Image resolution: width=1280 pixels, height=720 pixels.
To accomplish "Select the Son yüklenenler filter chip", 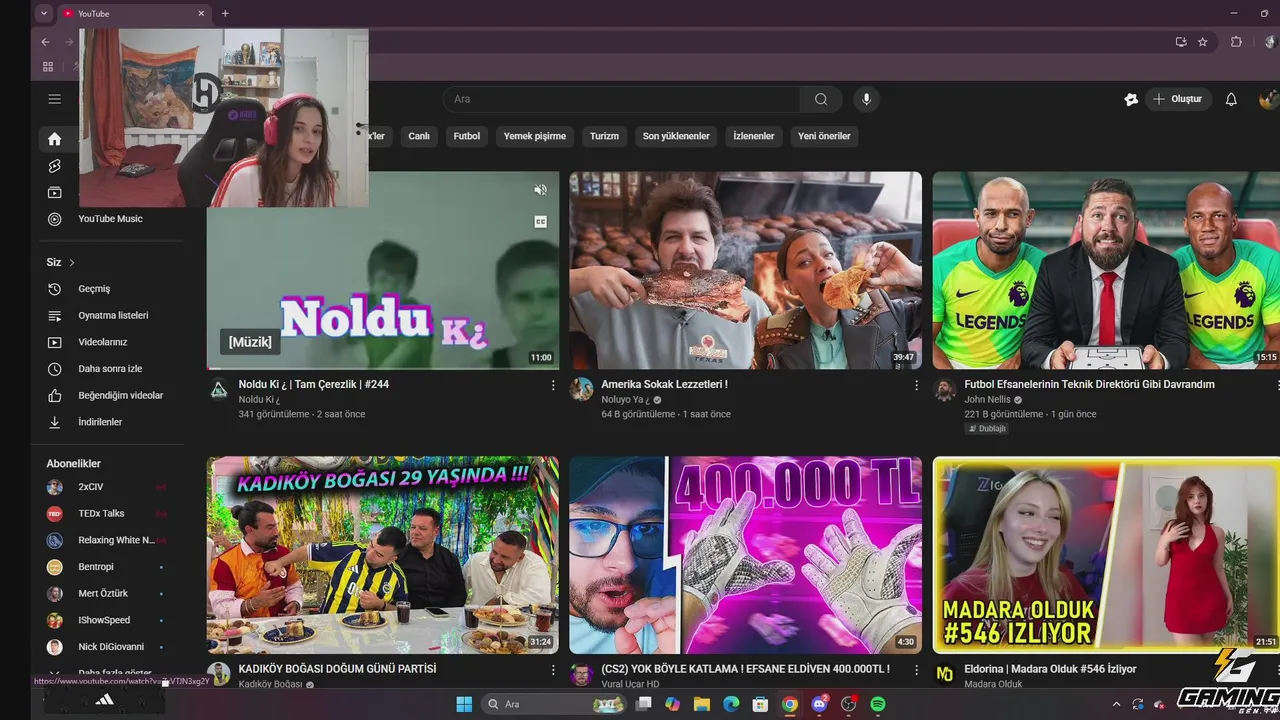I will pos(676,136).
